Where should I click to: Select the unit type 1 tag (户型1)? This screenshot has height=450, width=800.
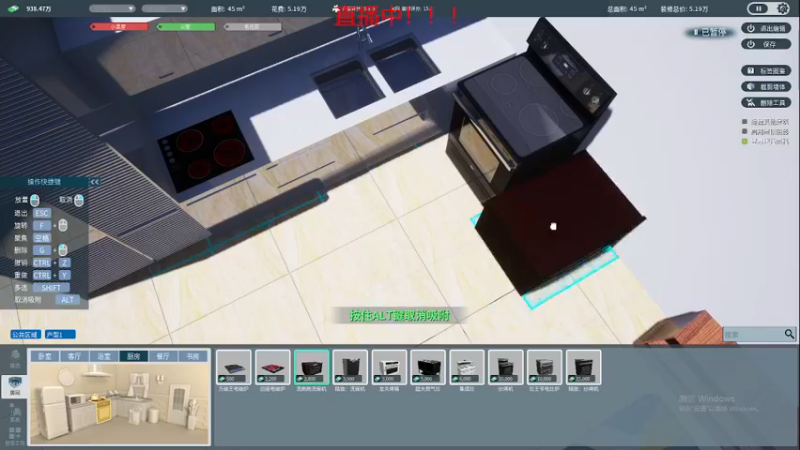(x=60, y=335)
